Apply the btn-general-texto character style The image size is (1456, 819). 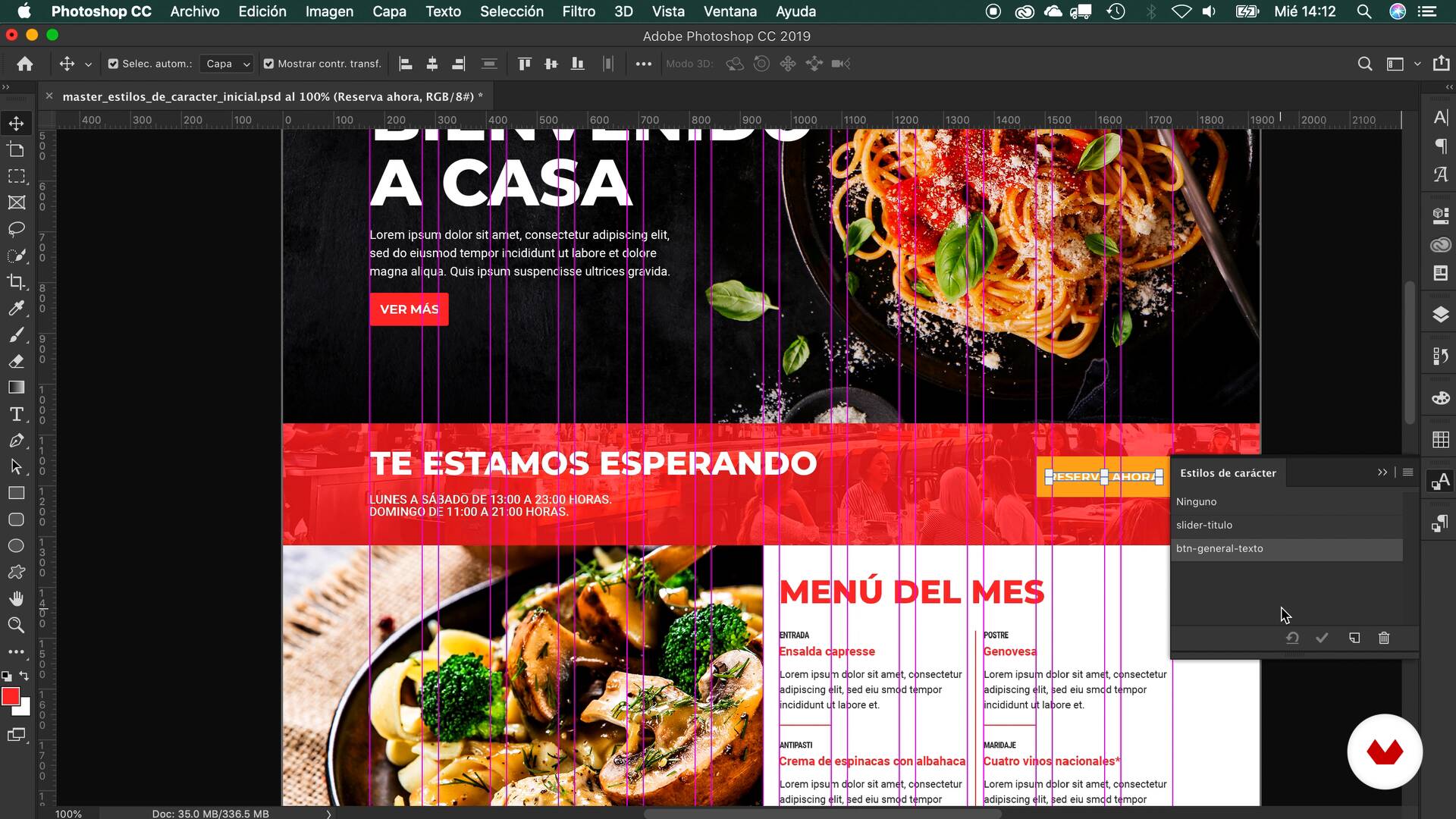pyautogui.click(x=1287, y=548)
